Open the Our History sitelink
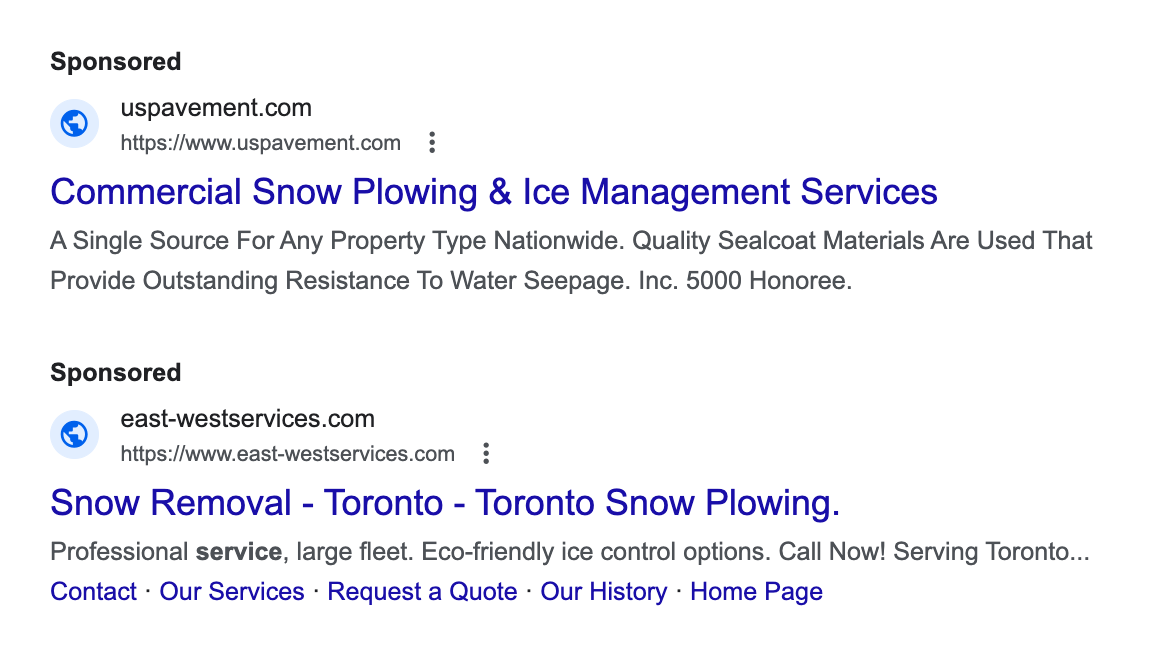1162x662 pixels. click(x=603, y=592)
